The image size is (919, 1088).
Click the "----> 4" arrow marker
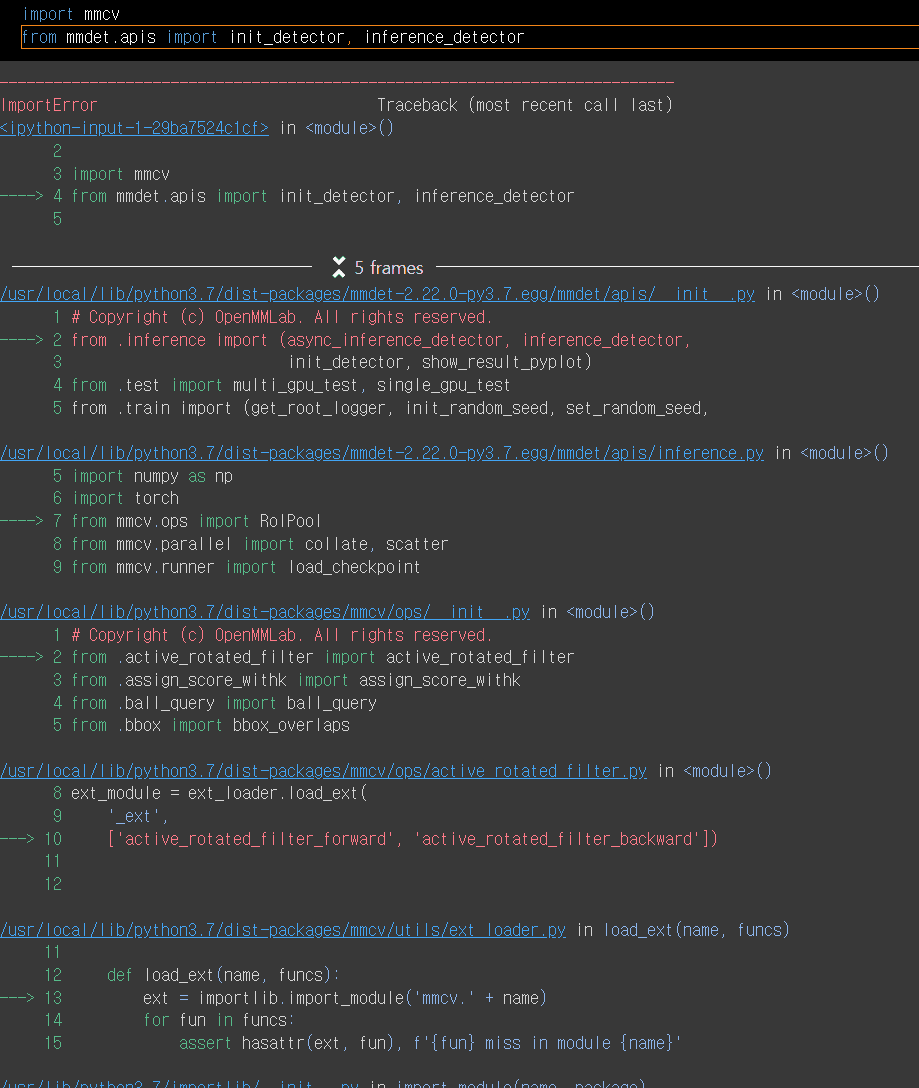pos(31,196)
